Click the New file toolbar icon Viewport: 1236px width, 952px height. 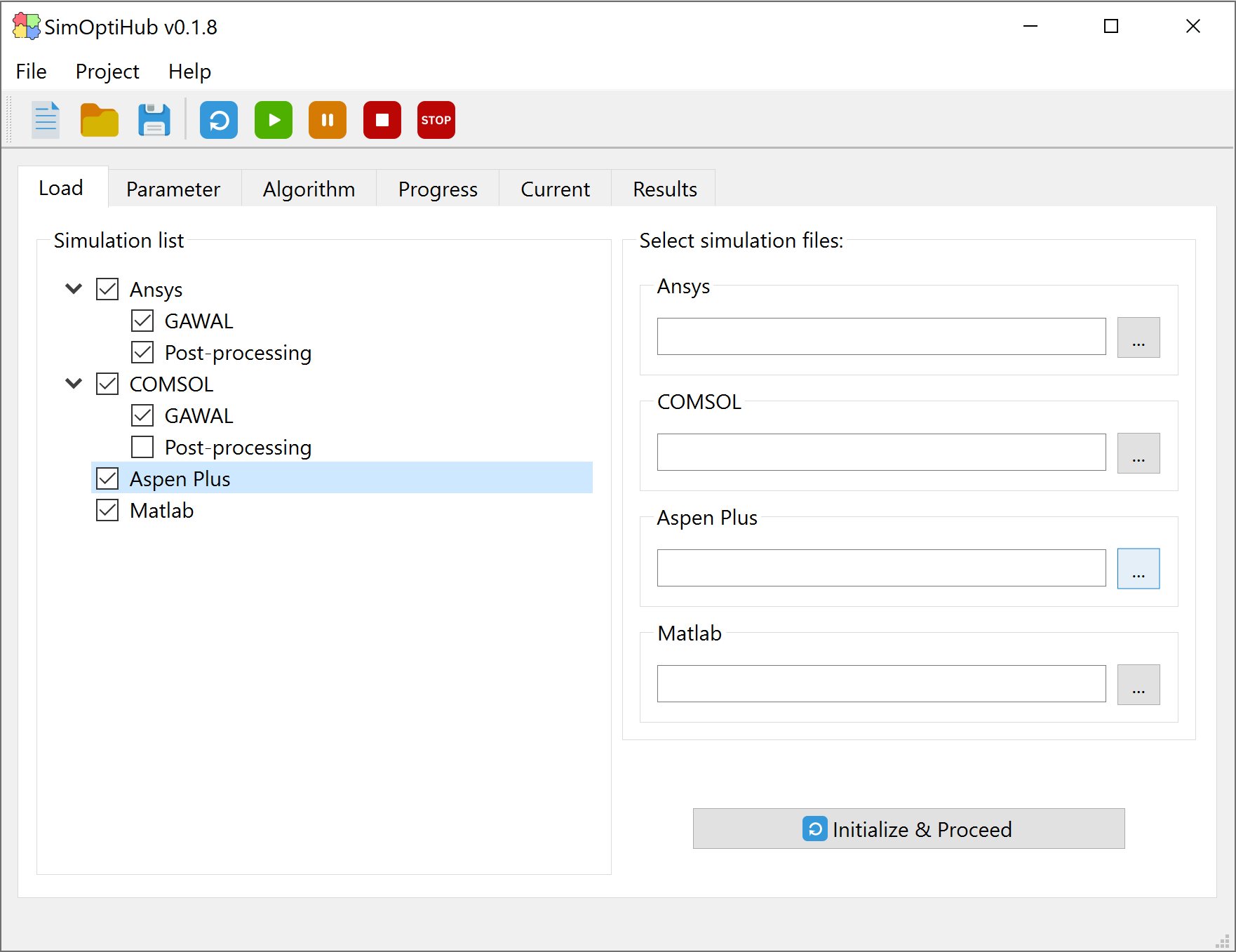(x=46, y=120)
